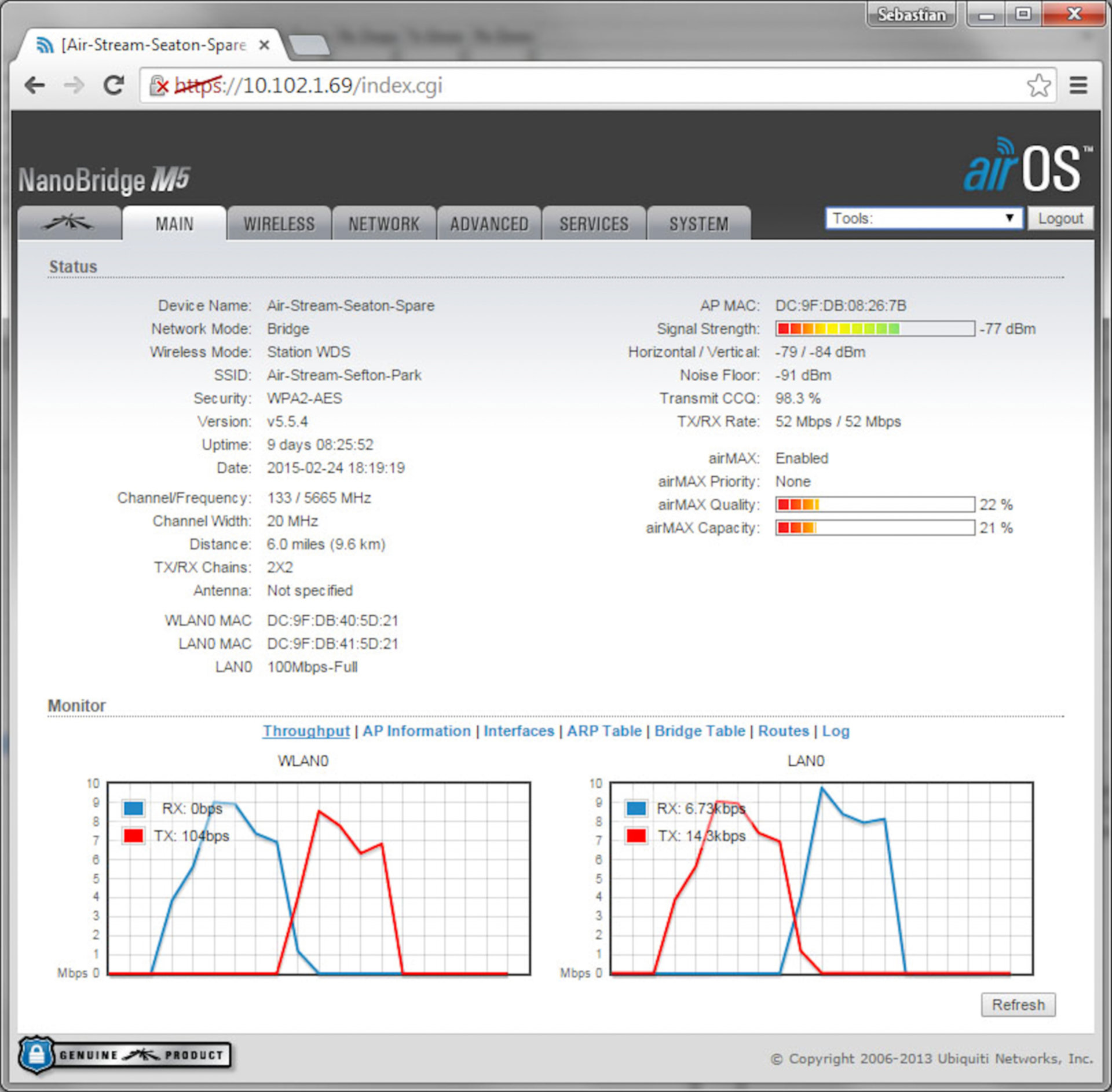Open the ARP Table link
Image resolution: width=1112 pixels, height=1092 pixels.
[605, 731]
